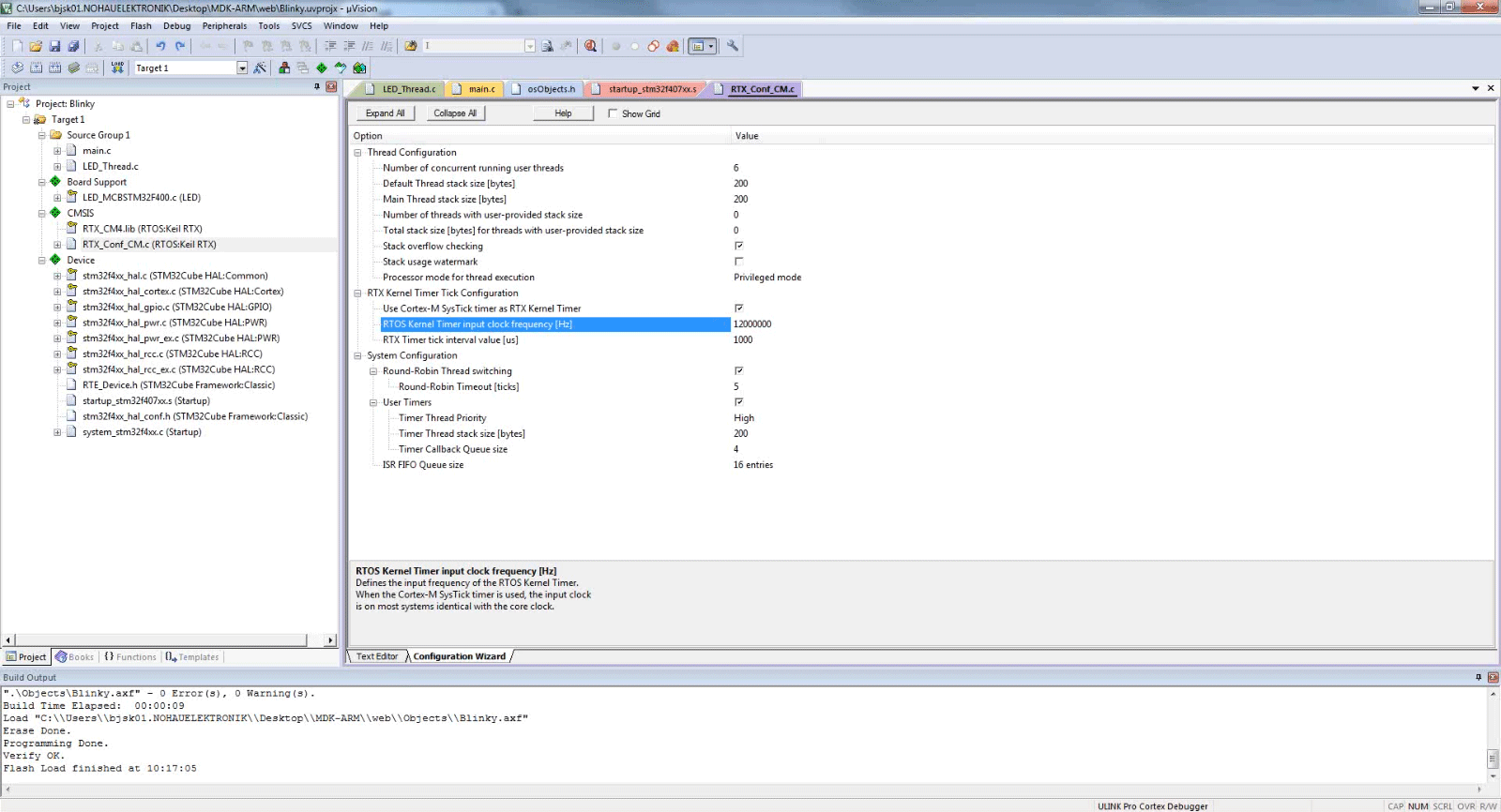Click the Select Software Packs icon
The width and height of the screenshot is (1501, 812).
click(341, 68)
